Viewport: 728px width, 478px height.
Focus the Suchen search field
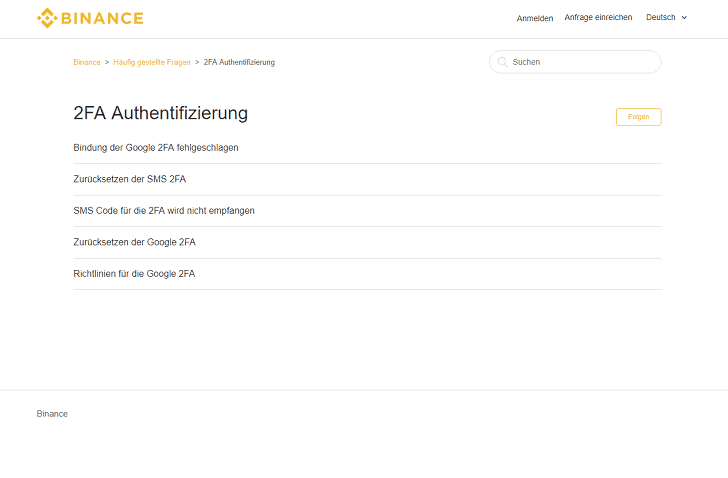[575, 62]
